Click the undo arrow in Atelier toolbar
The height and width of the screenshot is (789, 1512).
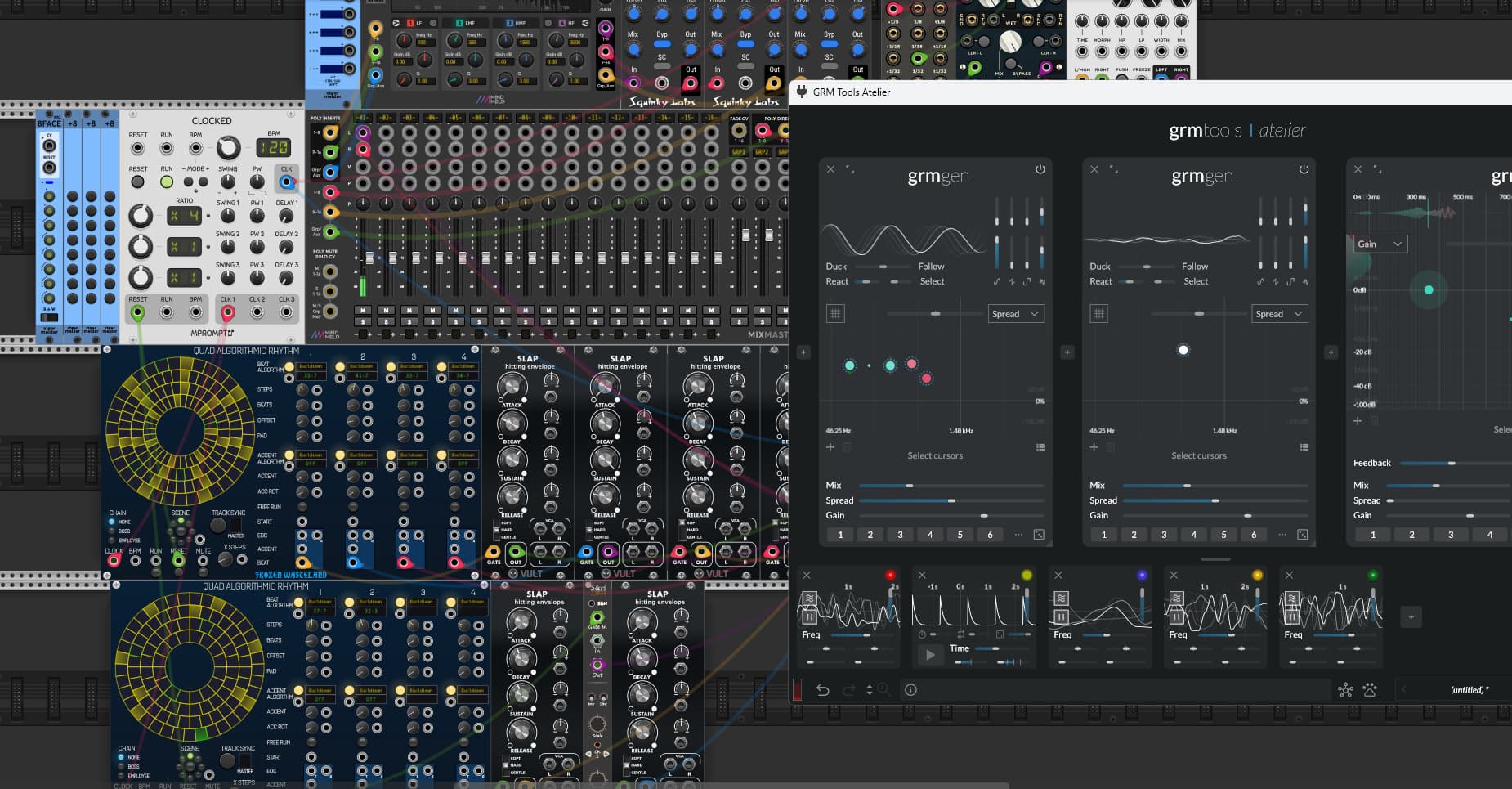click(x=822, y=690)
